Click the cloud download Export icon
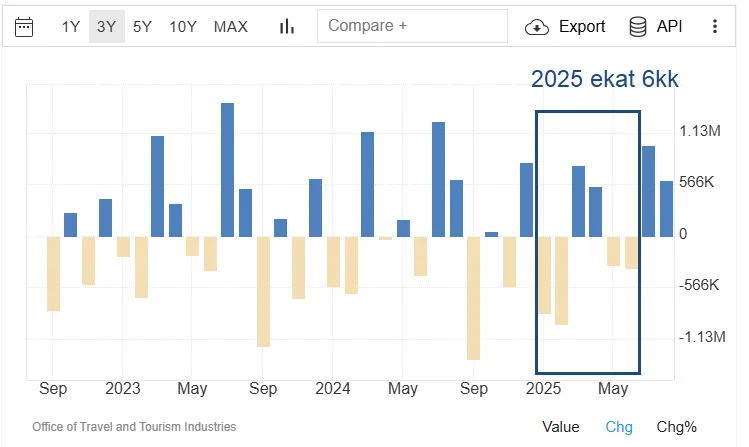Screen dimensions: 749x447 coord(538,27)
